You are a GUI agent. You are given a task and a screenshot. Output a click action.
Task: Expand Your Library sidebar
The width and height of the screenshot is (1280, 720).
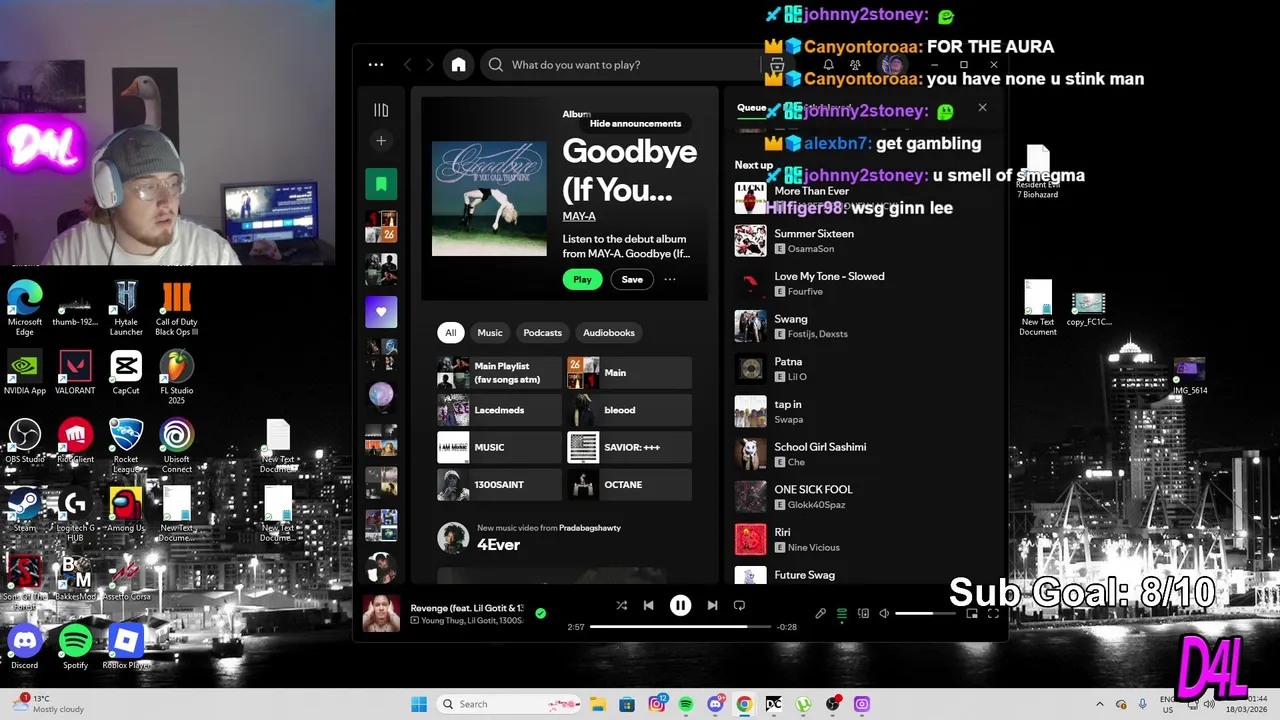click(381, 110)
